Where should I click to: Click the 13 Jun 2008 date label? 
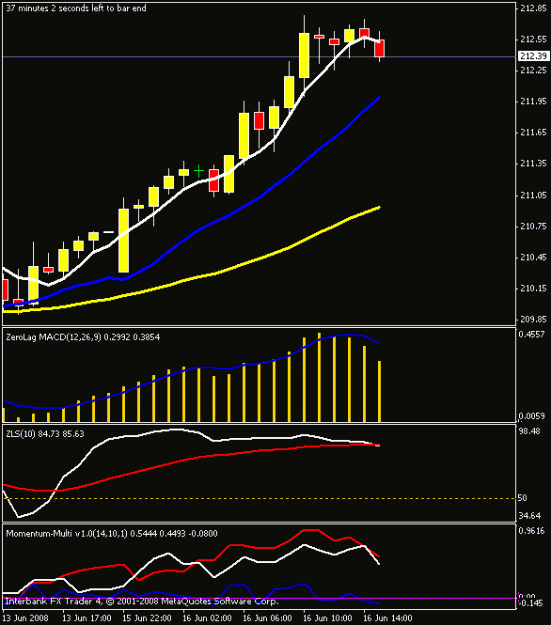pos(26,618)
